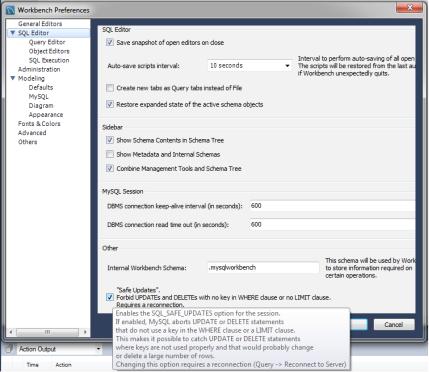Open the Action Output dropdown
Screen dimensions: 429x372
tap(60, 349)
